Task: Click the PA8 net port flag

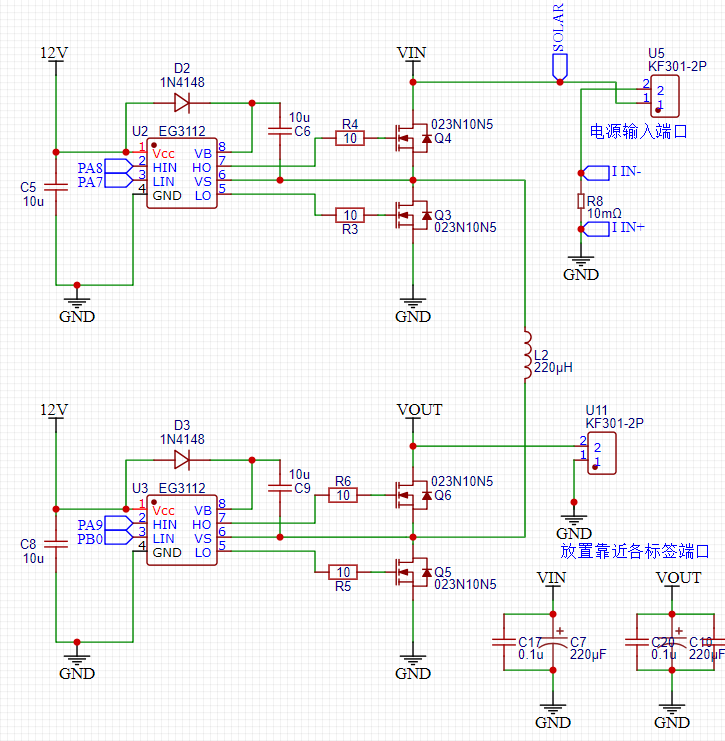Action: tap(118, 166)
